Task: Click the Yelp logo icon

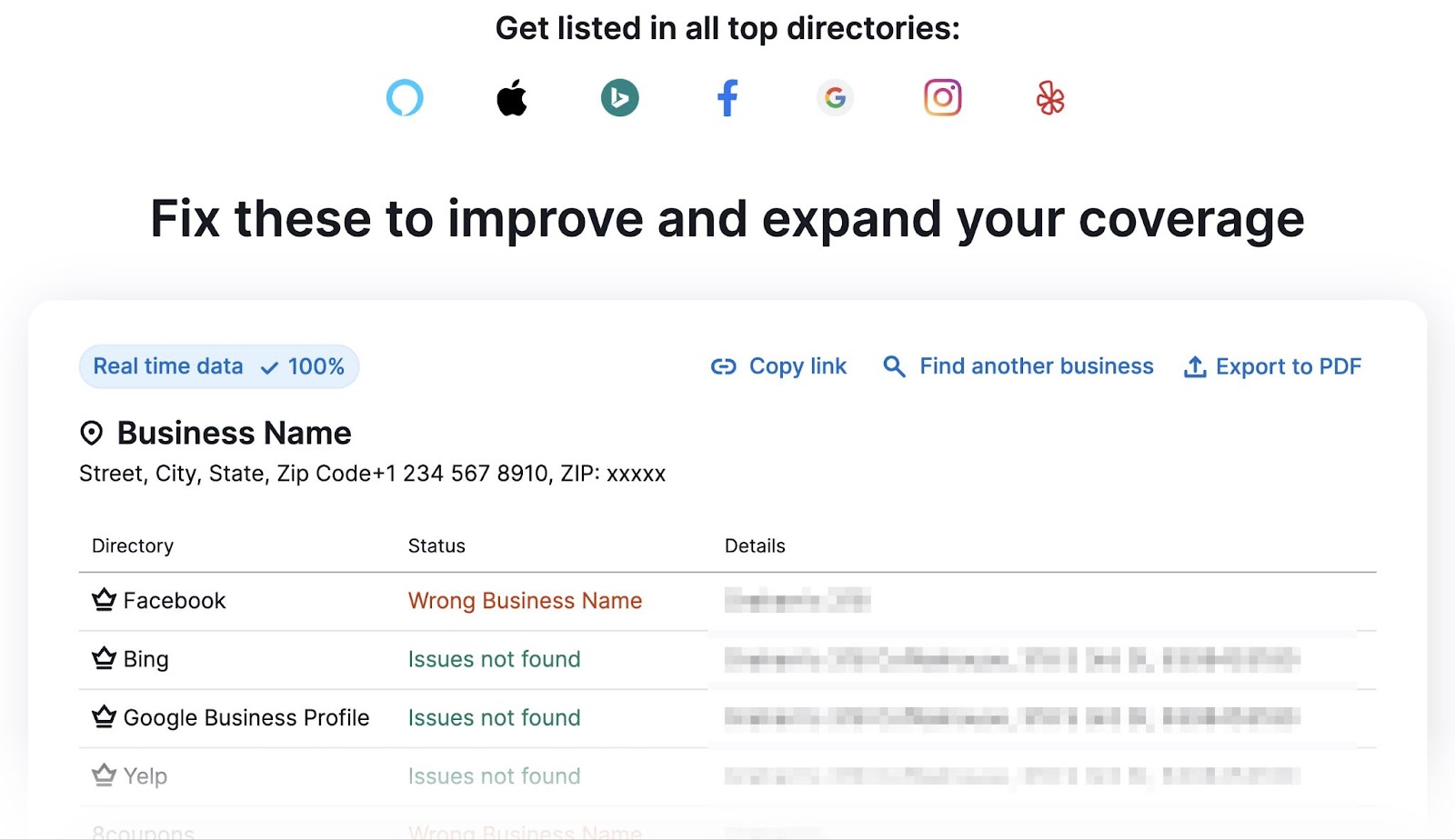Action: pyautogui.click(x=1049, y=97)
